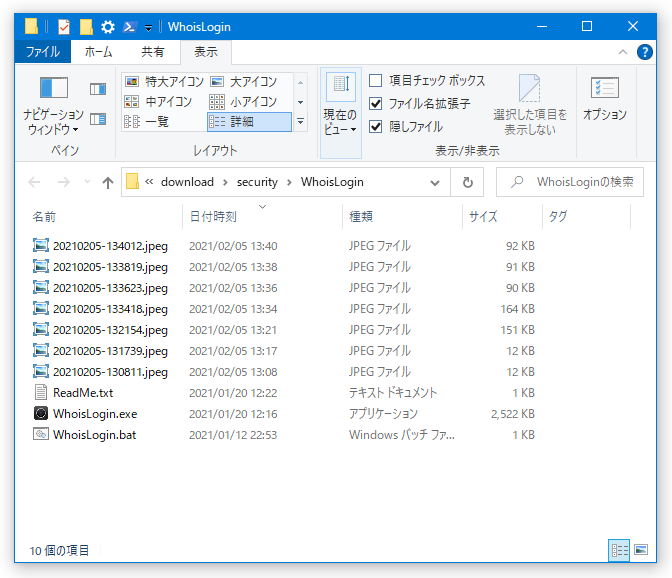The image size is (672, 578).
Task: Click the ReadMe.txt document icon
Action: click(41, 392)
